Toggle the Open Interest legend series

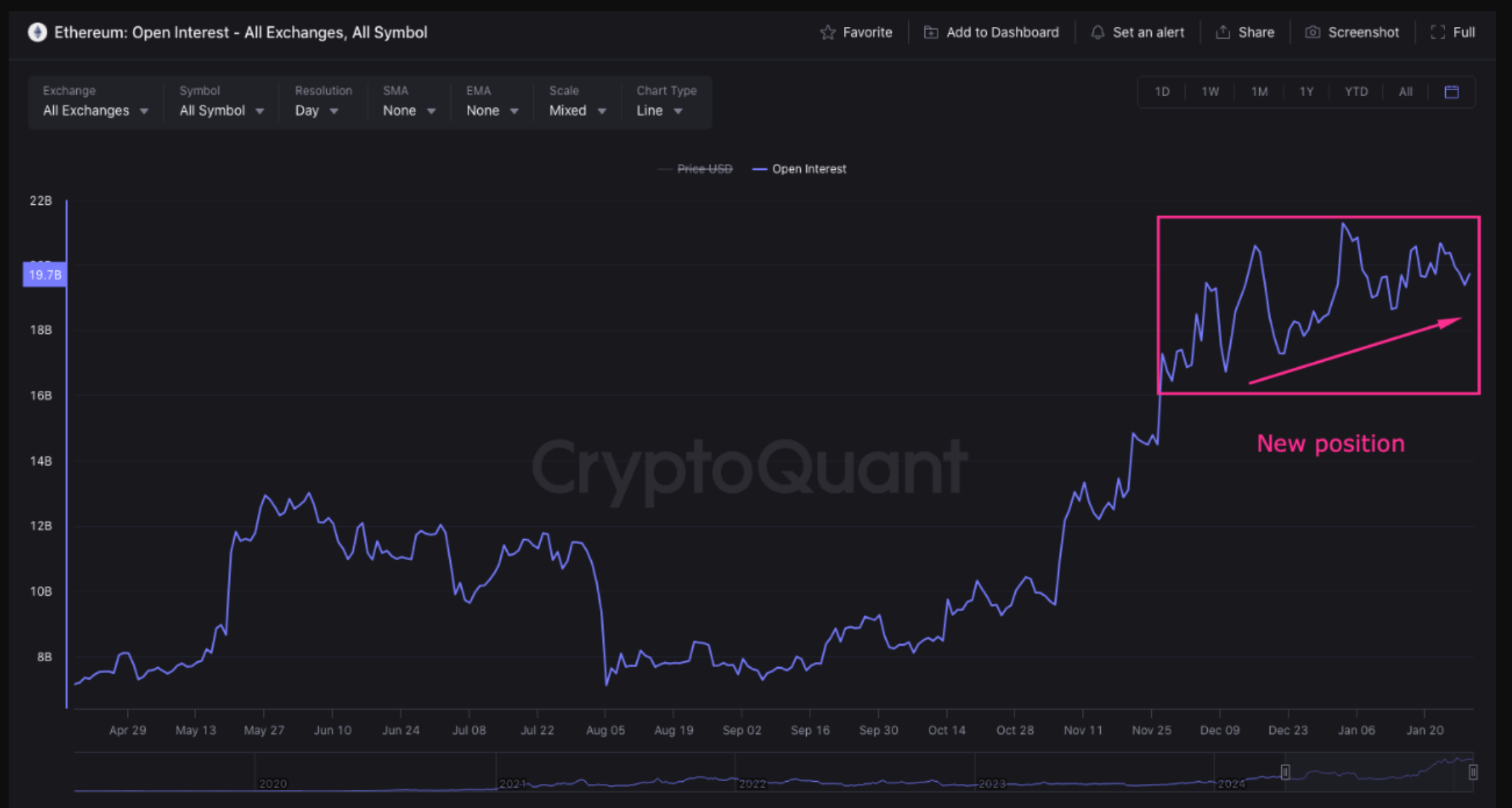pos(800,169)
